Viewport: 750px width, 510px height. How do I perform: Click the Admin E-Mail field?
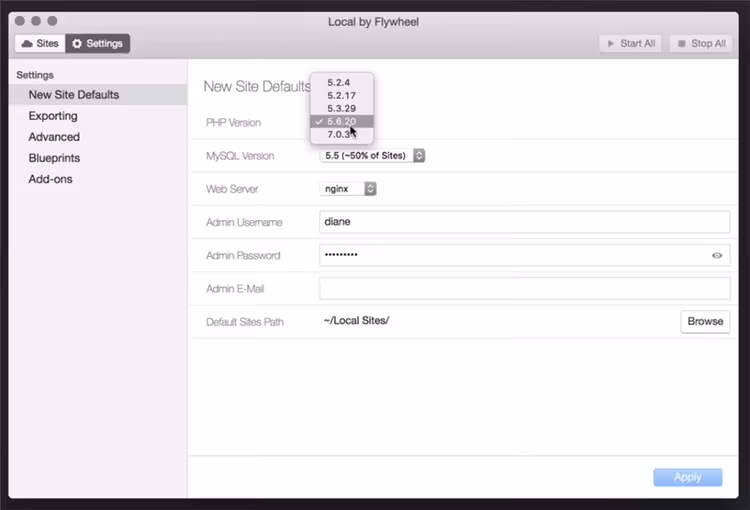[x=524, y=288]
